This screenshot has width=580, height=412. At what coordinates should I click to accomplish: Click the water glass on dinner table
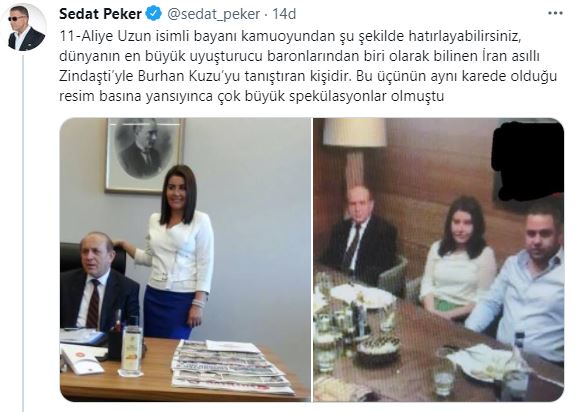click(x=444, y=373)
